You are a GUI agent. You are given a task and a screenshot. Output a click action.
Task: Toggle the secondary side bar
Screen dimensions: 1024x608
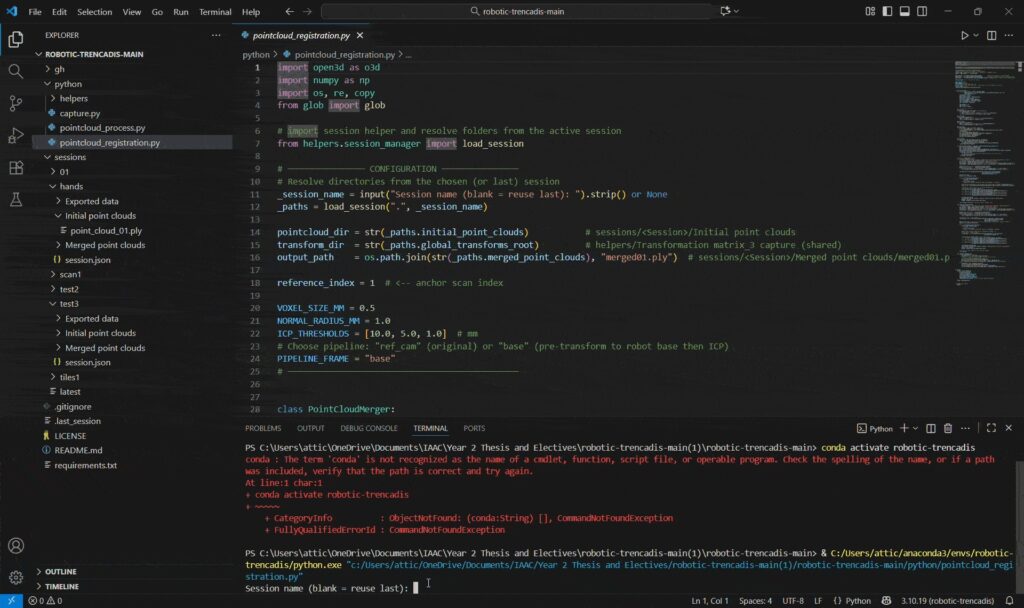(922, 12)
